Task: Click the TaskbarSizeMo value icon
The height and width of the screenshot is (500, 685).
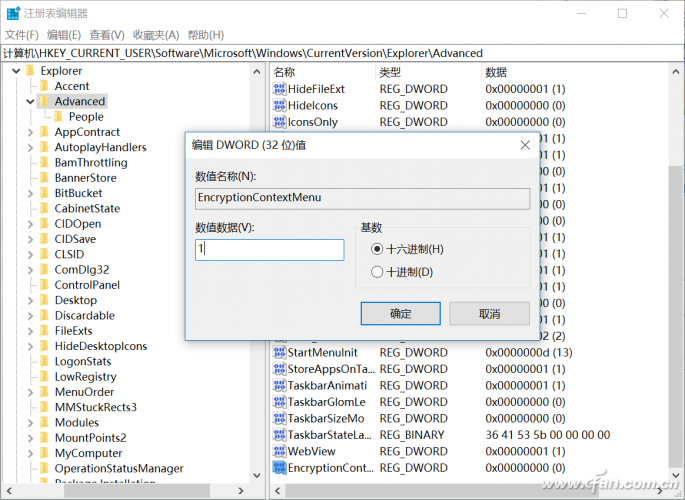Action: point(279,418)
